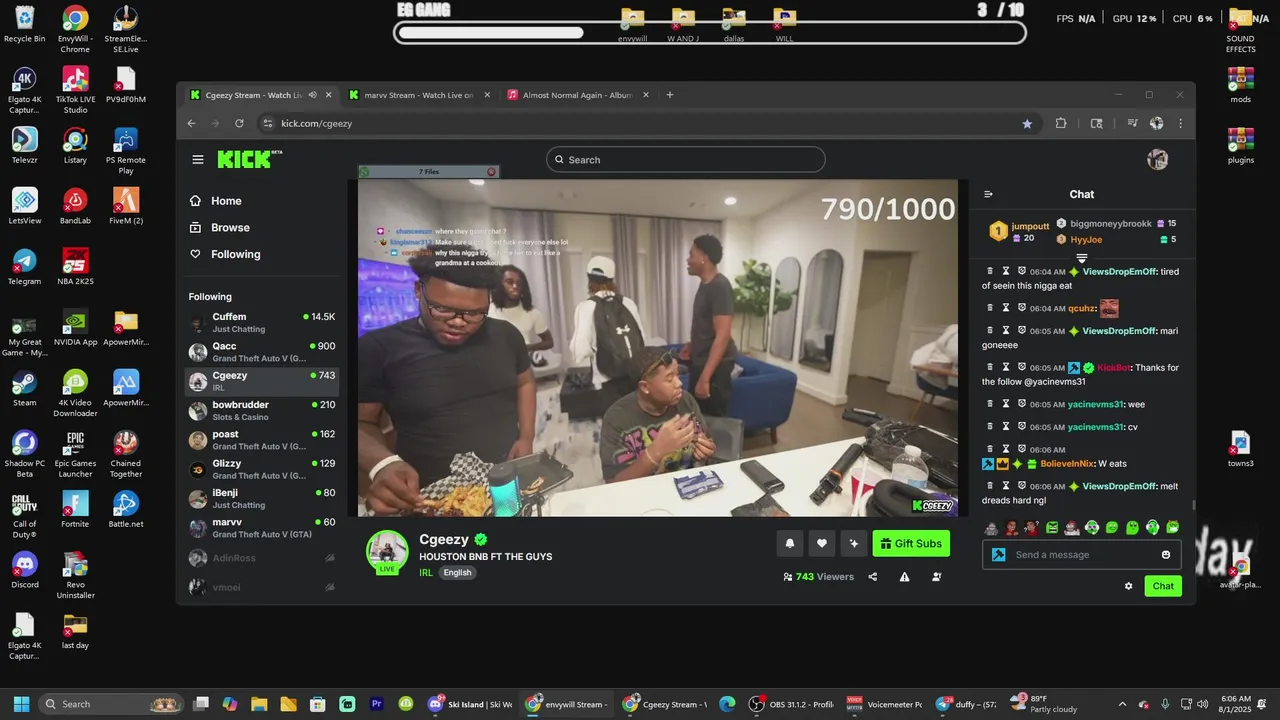Image resolution: width=1280 pixels, height=720 pixels.
Task: Open OBS 31.1.2 in taskbar
Action: (x=792, y=704)
